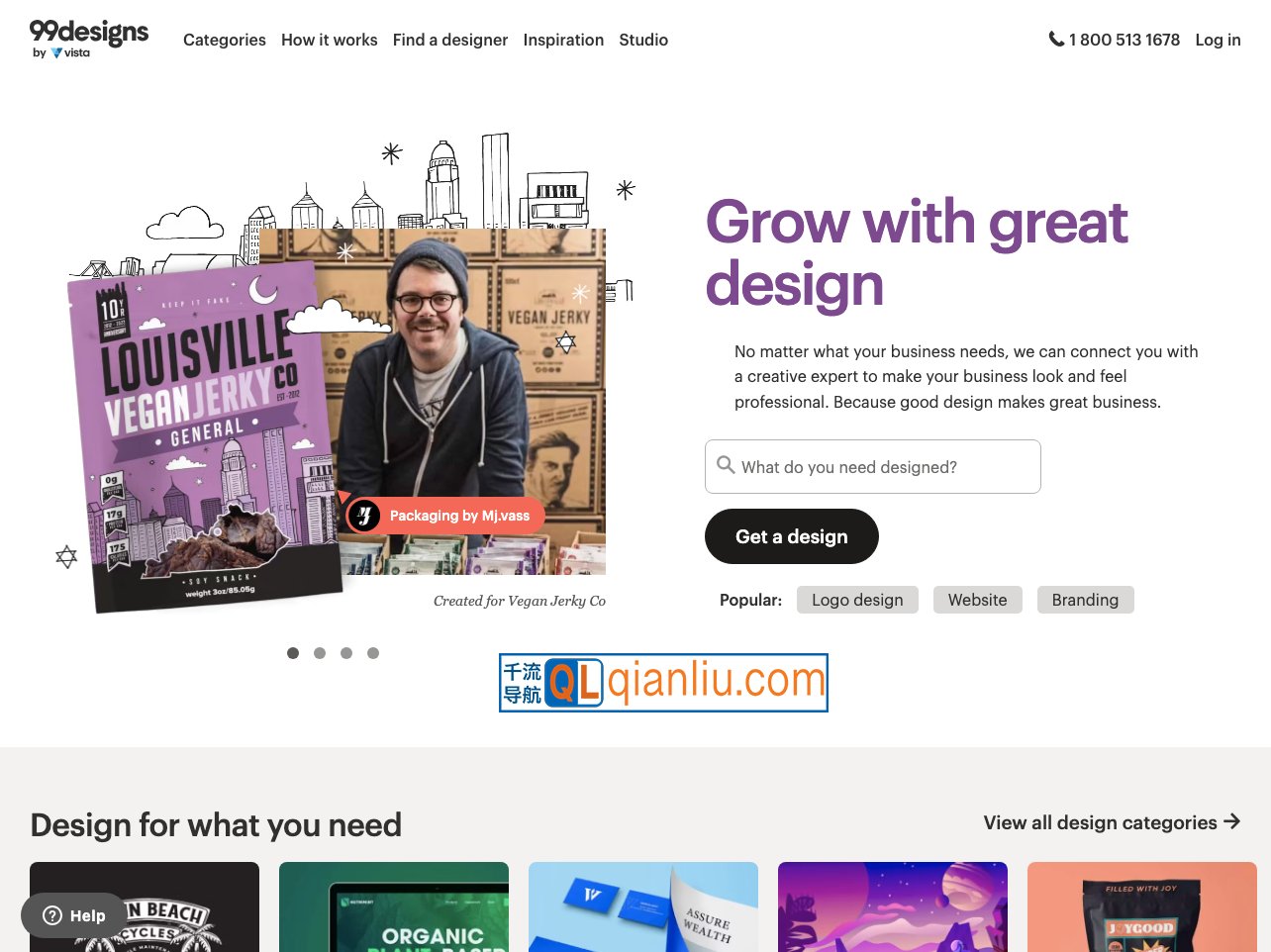Image resolution: width=1271 pixels, height=952 pixels.
Task: Click the qianliu.com banner logo
Action: pyautogui.click(x=663, y=683)
